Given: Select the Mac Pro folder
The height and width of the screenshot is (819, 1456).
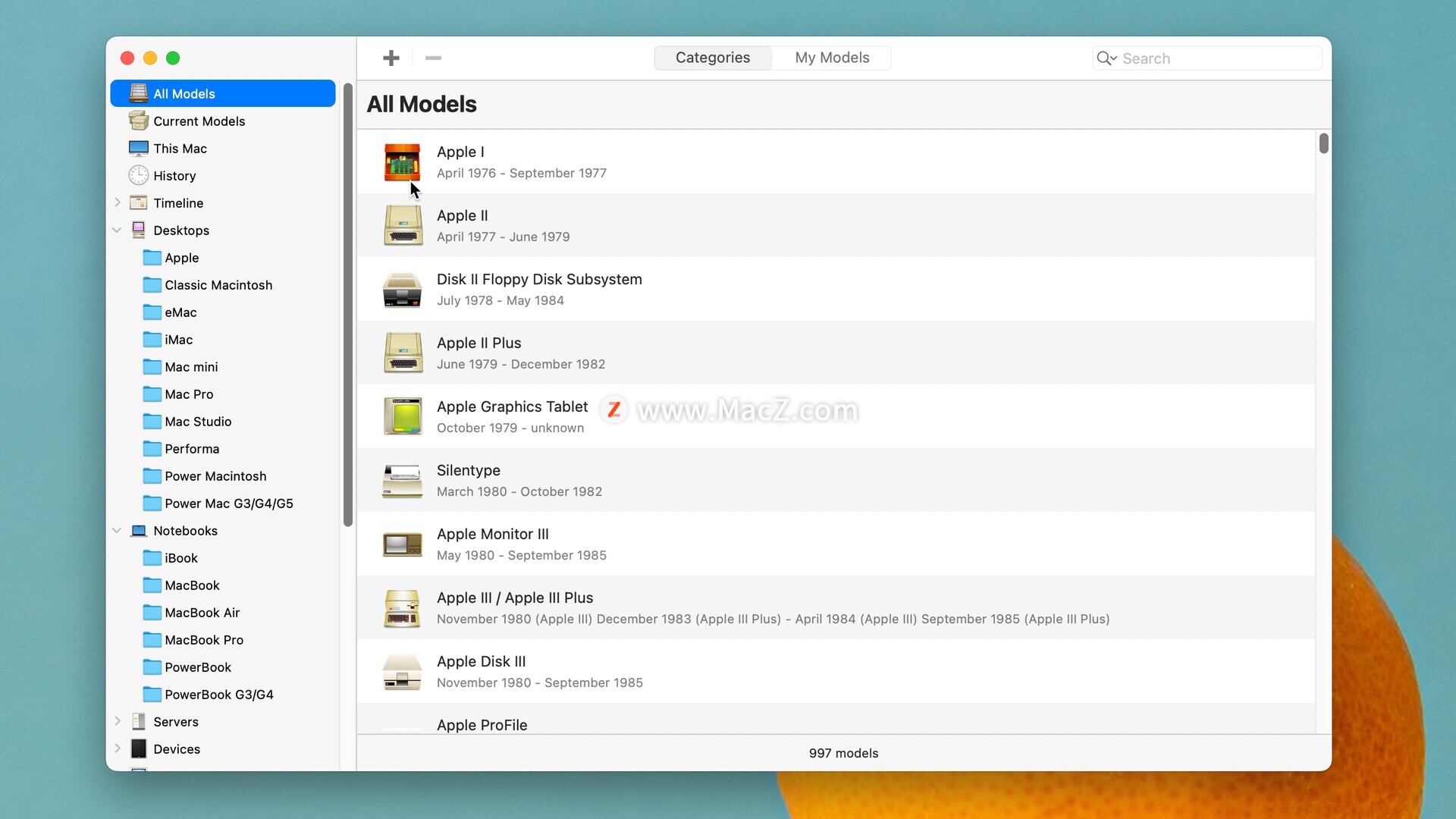Looking at the screenshot, I should coord(223,394).
